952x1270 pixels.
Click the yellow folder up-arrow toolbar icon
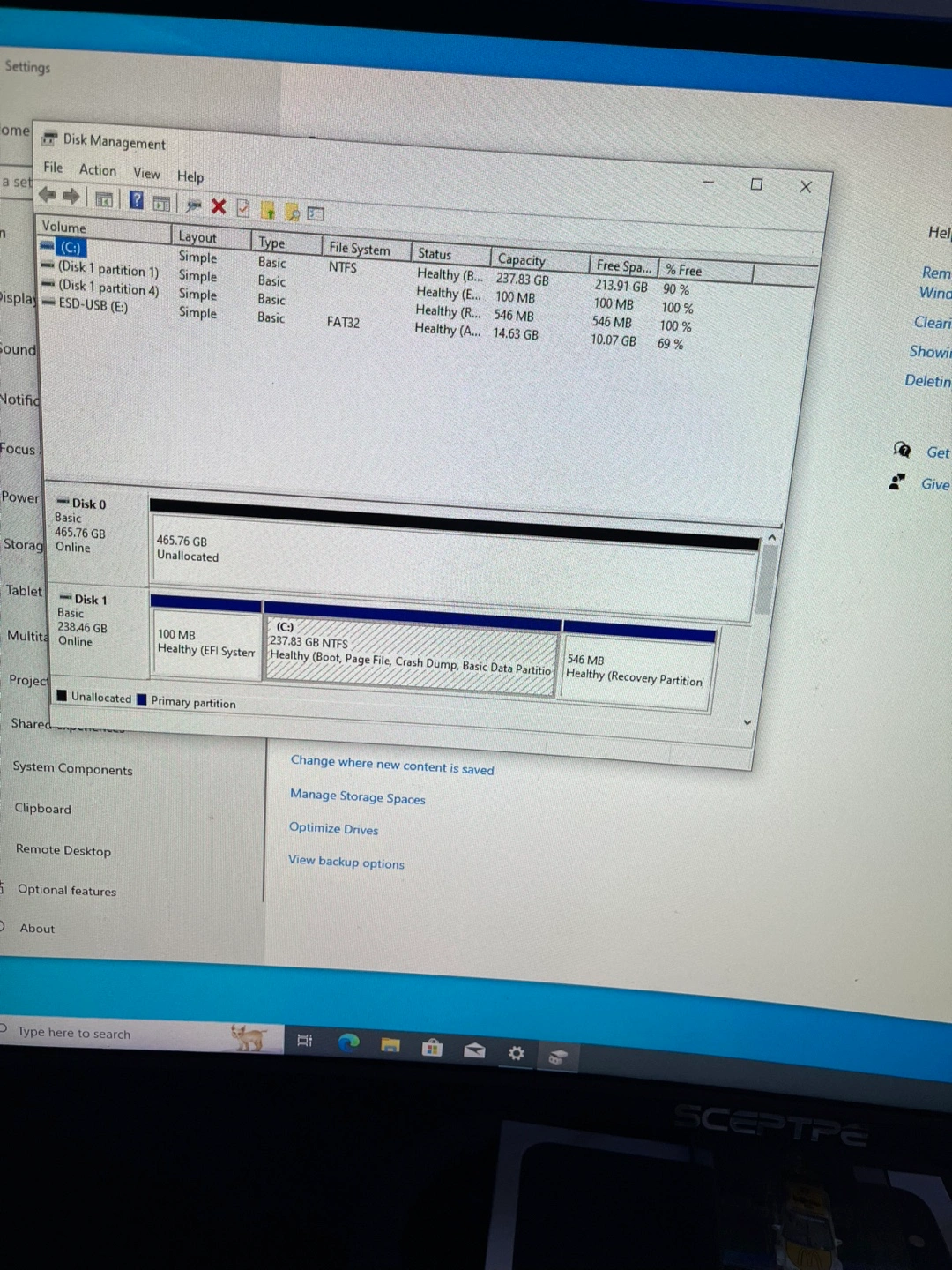pyautogui.click(x=268, y=211)
